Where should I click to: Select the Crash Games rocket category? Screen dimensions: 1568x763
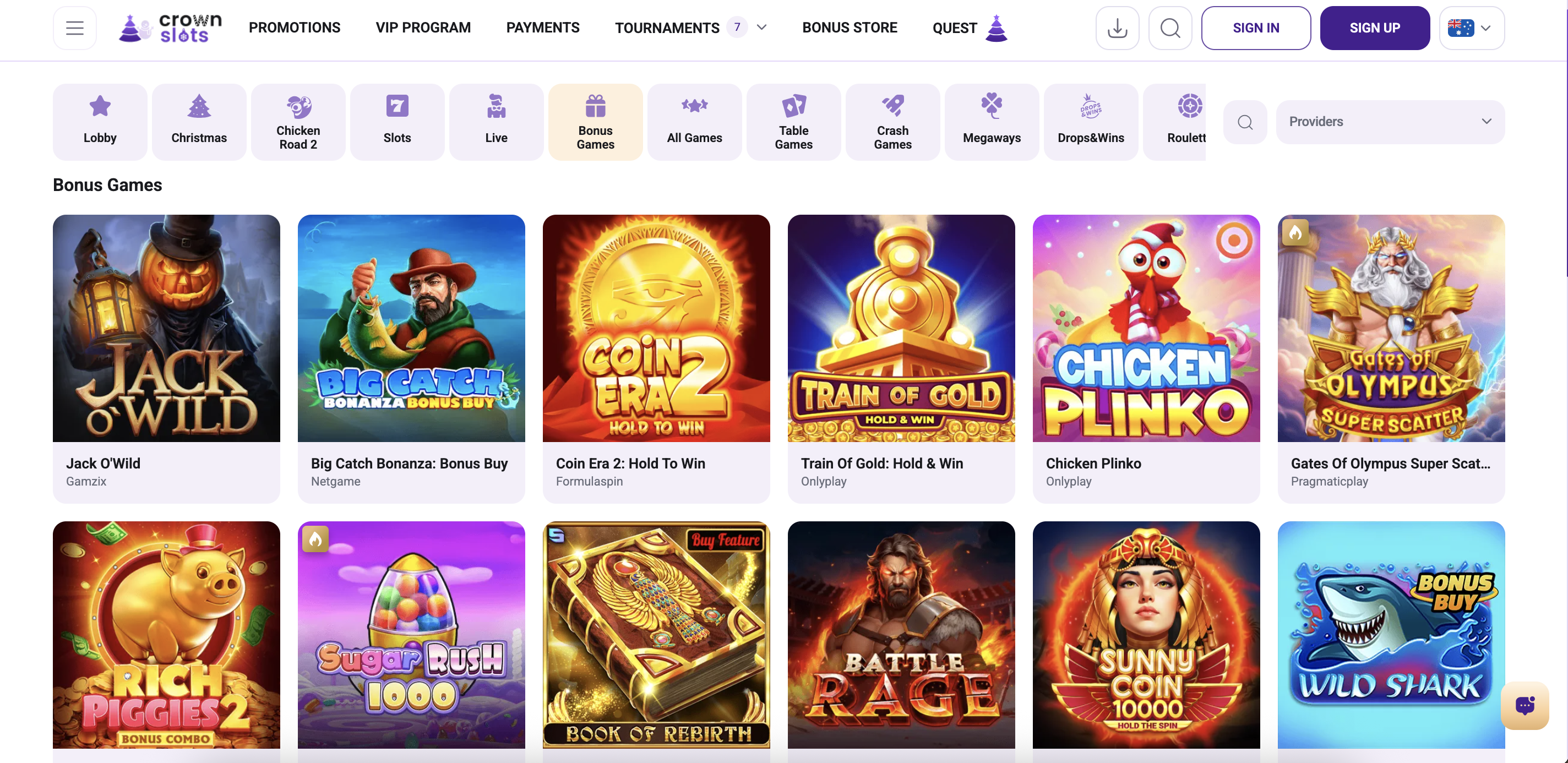pos(892,122)
